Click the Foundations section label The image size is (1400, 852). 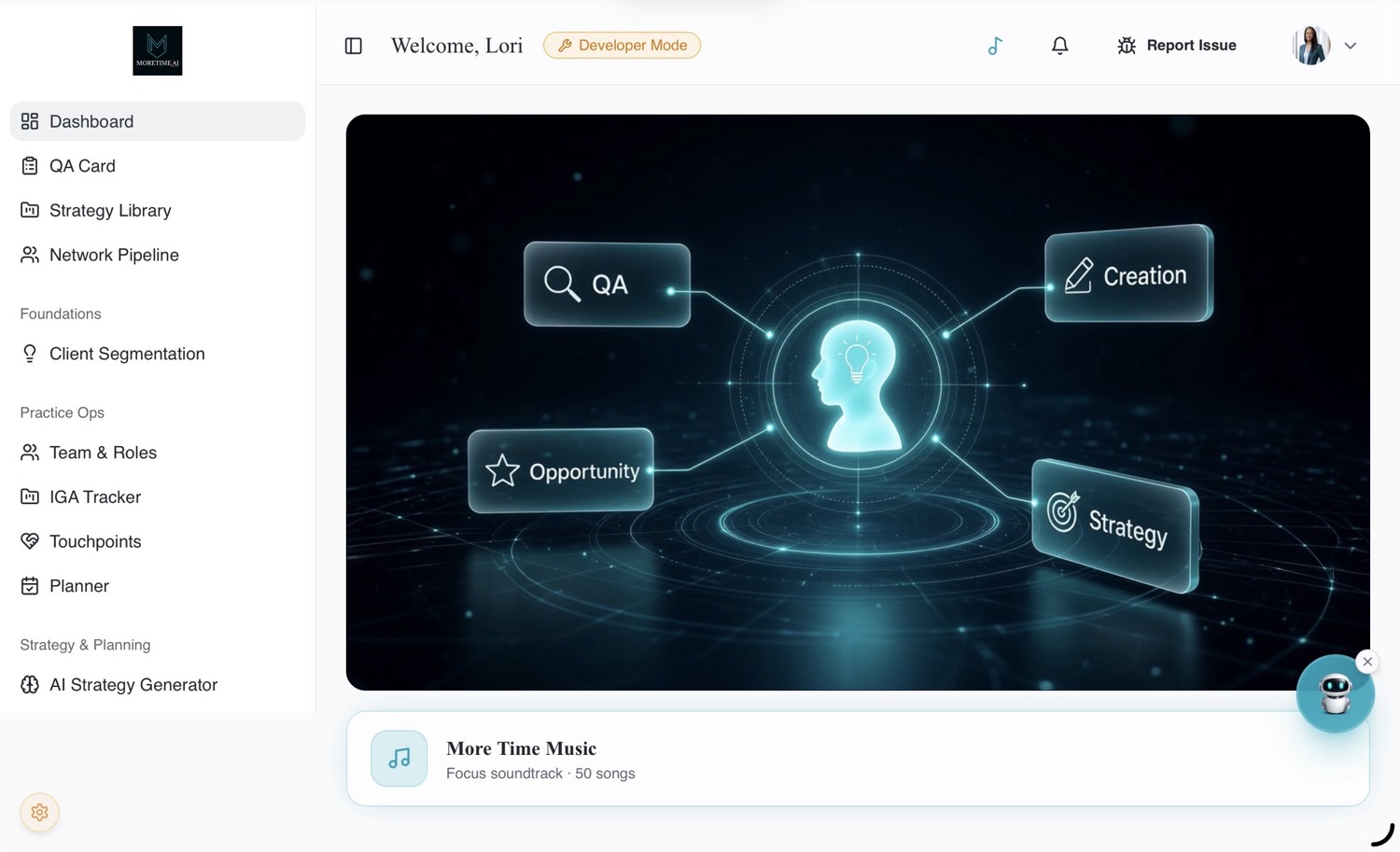[x=61, y=314]
